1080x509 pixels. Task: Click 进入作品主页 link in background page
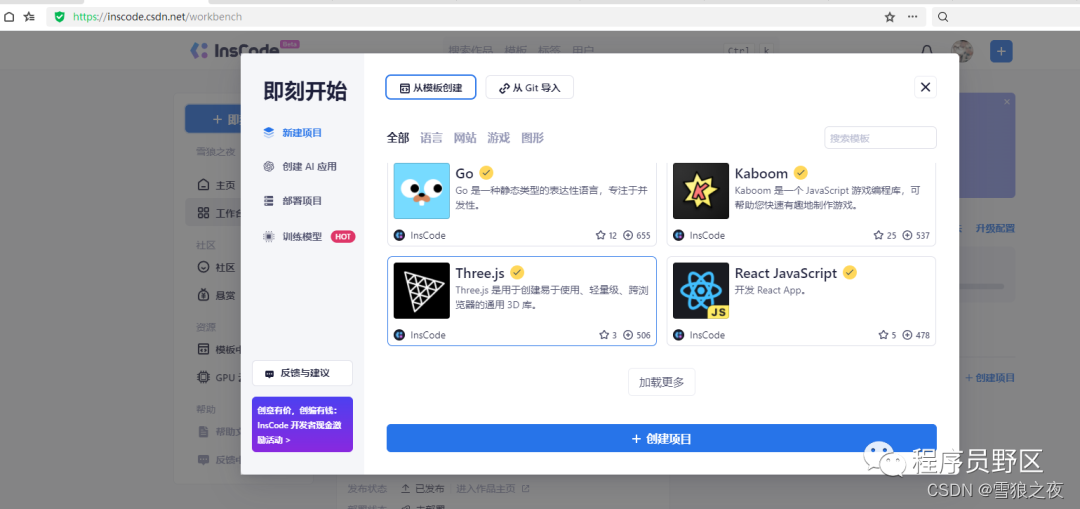pyautogui.click(x=492, y=488)
